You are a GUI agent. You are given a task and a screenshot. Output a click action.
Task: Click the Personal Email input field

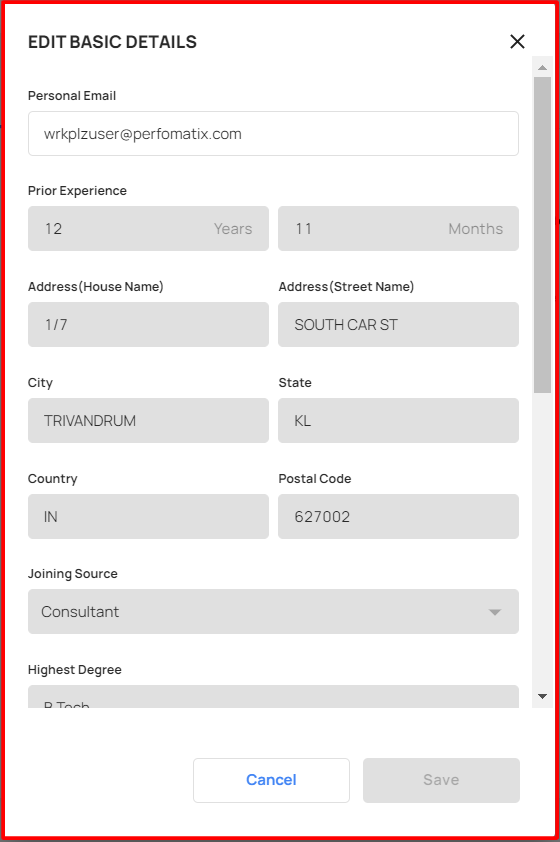coord(273,134)
